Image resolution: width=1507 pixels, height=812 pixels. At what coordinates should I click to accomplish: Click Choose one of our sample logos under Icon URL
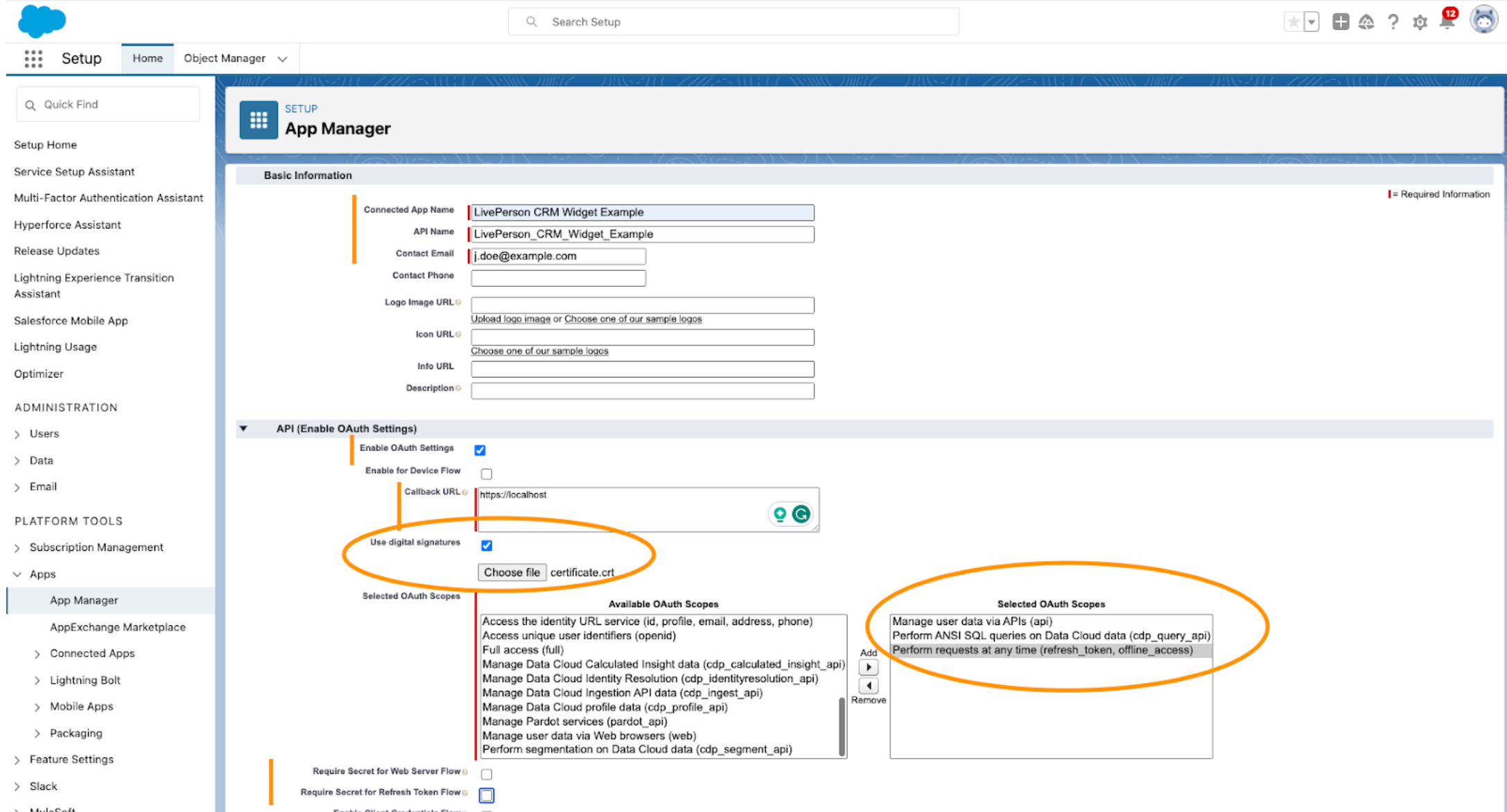(540, 351)
